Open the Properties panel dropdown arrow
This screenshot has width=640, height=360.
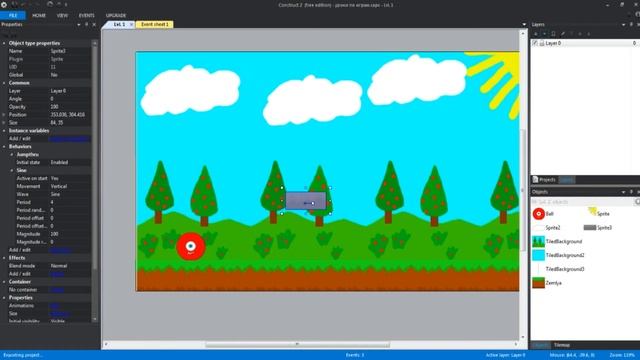tap(79, 25)
